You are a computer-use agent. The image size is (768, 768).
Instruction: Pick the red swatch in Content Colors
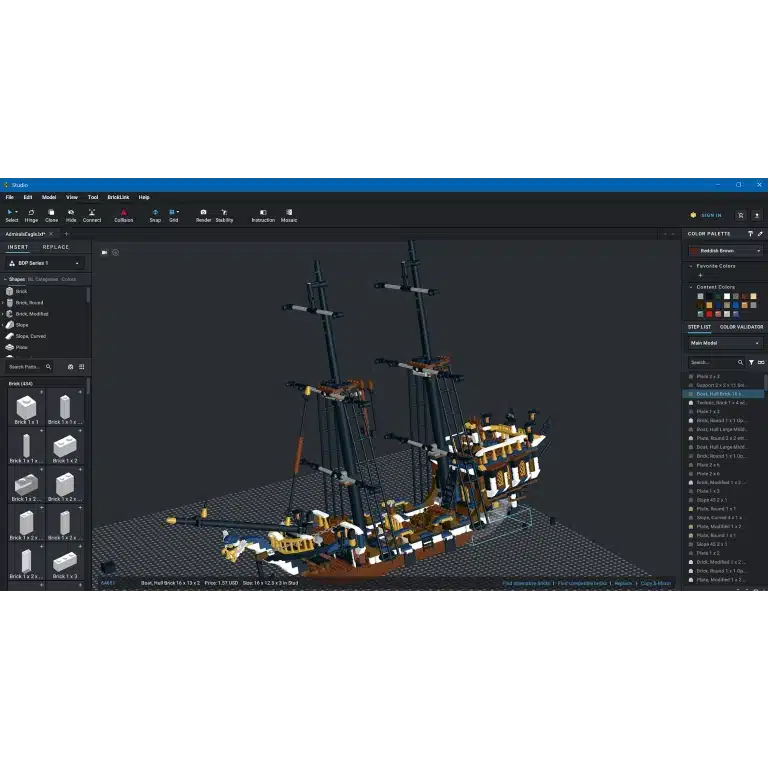pyautogui.click(x=709, y=314)
